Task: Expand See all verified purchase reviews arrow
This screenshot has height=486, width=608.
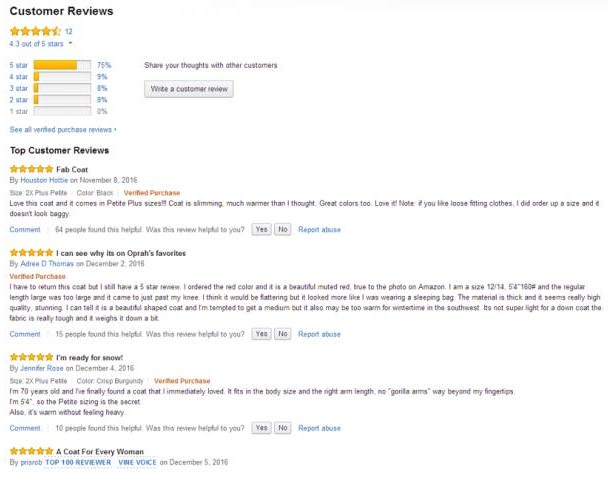Action: point(115,130)
